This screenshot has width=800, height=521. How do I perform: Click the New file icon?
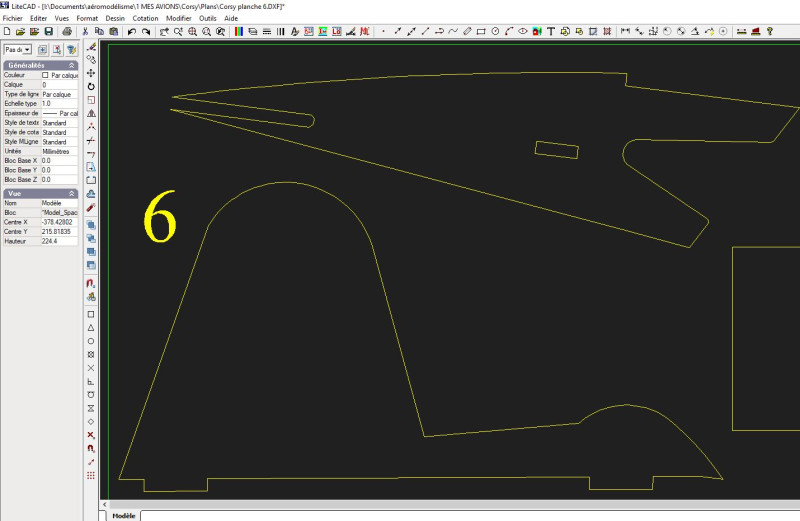click(7, 32)
